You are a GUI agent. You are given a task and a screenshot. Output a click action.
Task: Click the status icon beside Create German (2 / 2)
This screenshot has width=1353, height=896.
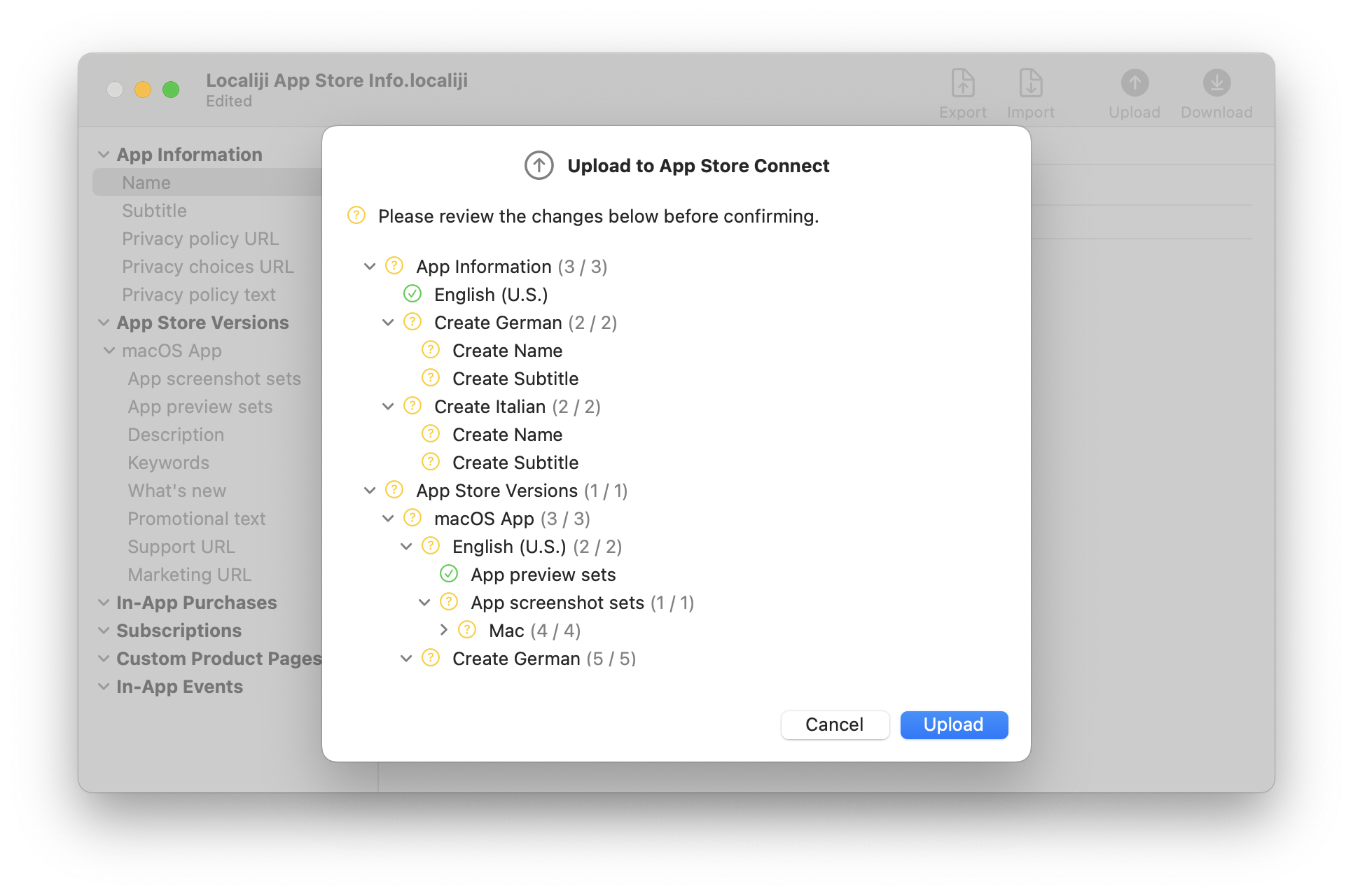click(412, 322)
